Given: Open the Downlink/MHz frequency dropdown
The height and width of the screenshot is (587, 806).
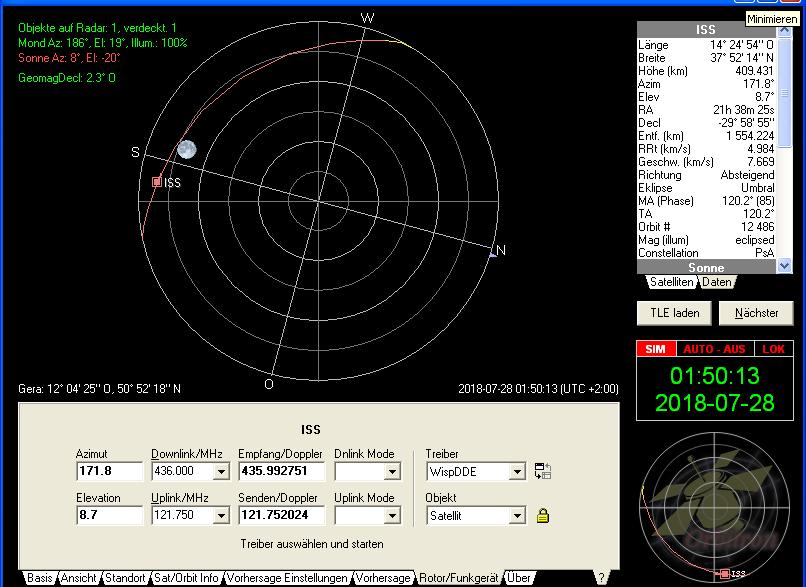Looking at the screenshot, I should click(x=221, y=471).
